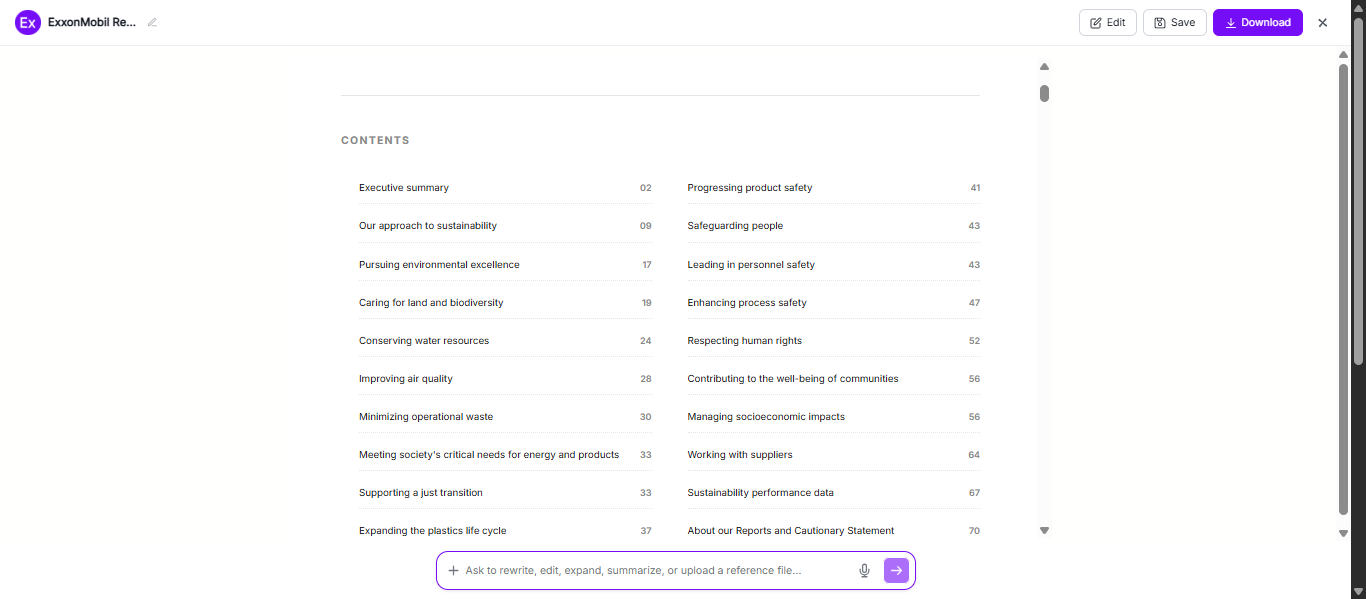
Task: Click 'Expanding the plastics life cycle' entry
Action: [433, 531]
